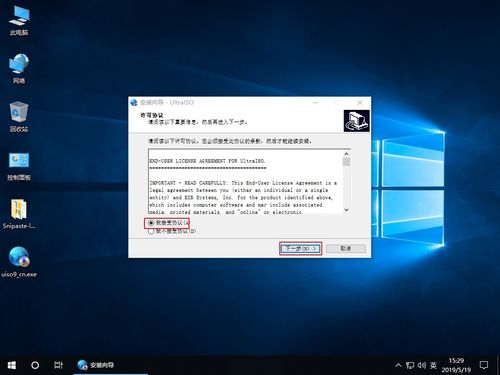Open the 此电脑 desktop icon
This screenshot has width=500, height=375.
click(19, 21)
